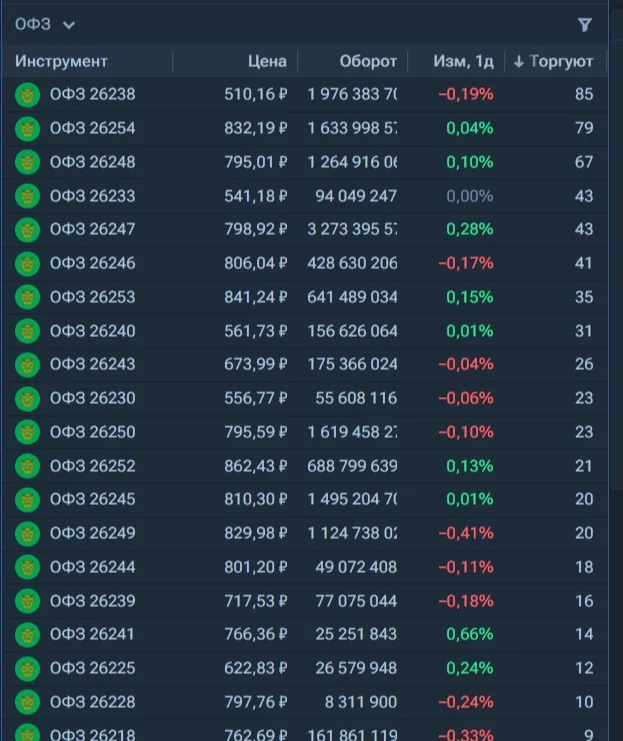Select the ОФЗ 26240 instrument name
The image size is (623, 741).
point(93,331)
